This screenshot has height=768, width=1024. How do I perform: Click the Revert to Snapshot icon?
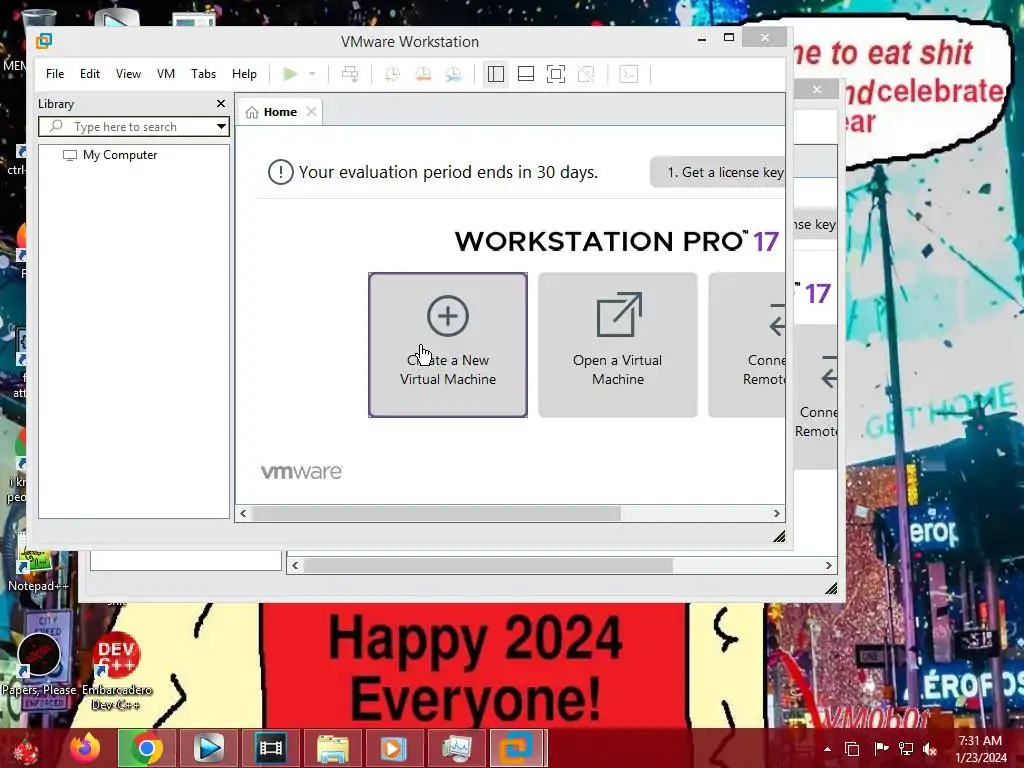(x=423, y=74)
